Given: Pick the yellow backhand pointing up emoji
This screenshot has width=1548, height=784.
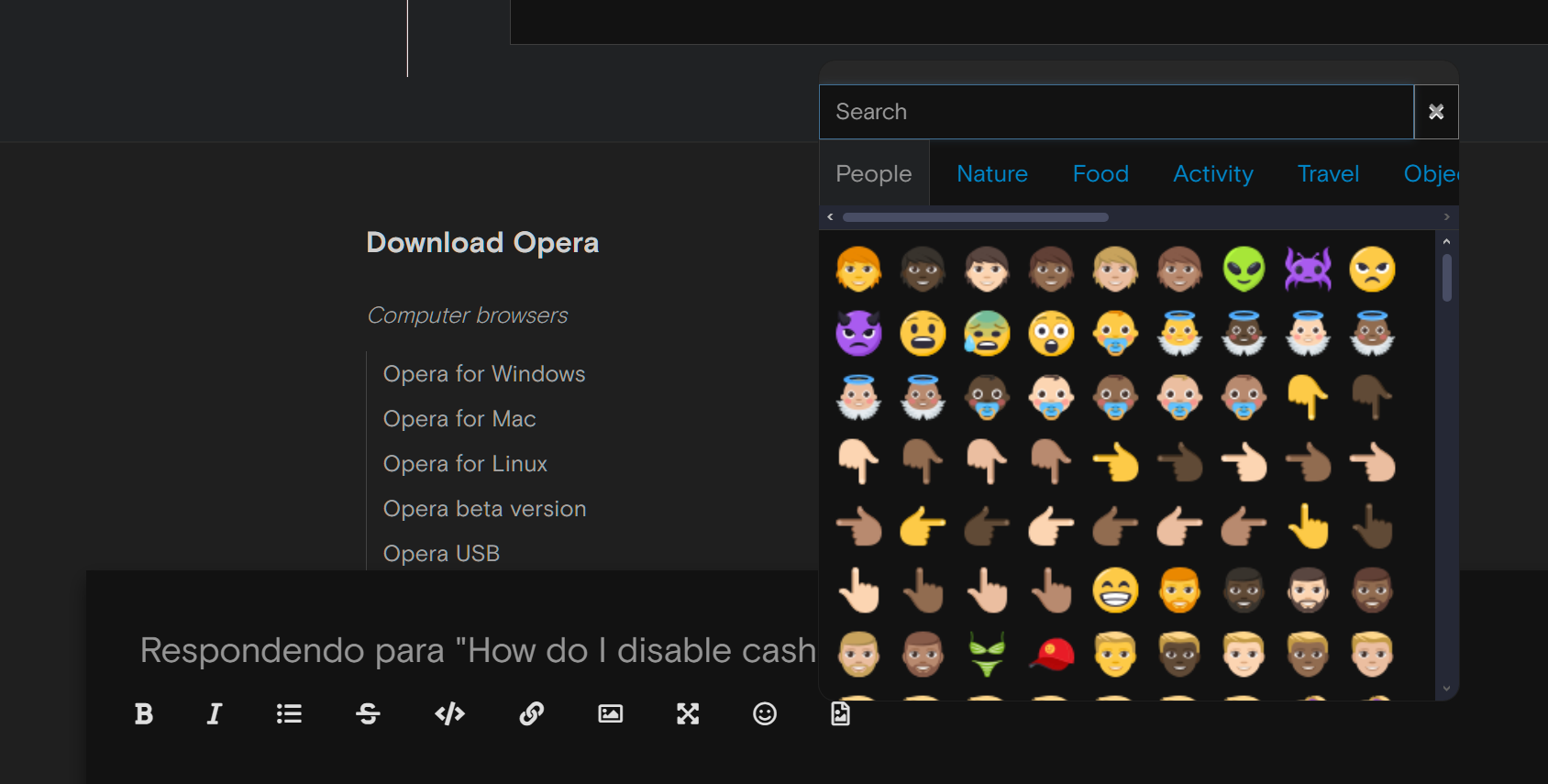Looking at the screenshot, I should 1308,526.
